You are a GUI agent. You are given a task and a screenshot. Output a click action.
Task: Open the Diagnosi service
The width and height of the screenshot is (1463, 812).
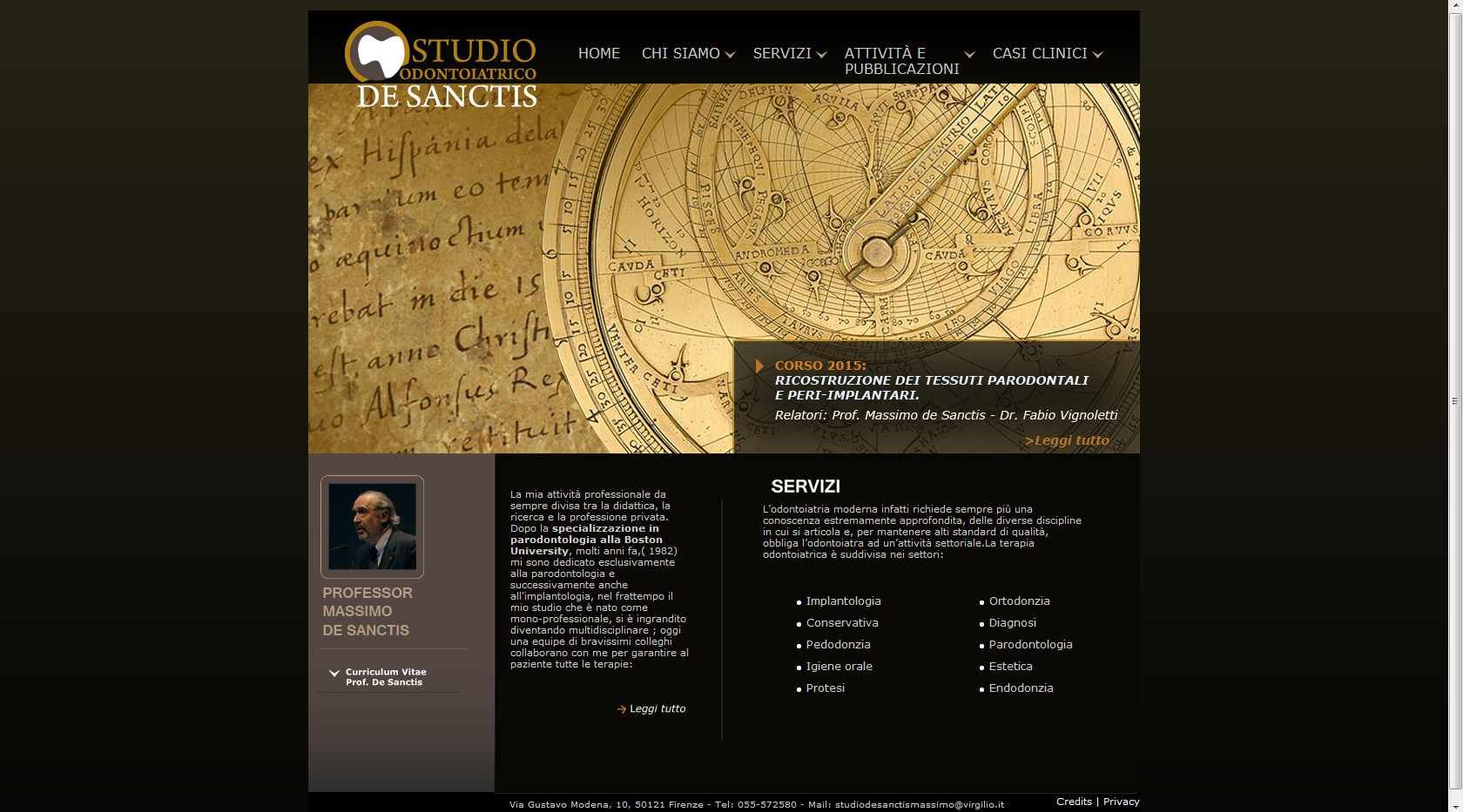pyautogui.click(x=1012, y=623)
